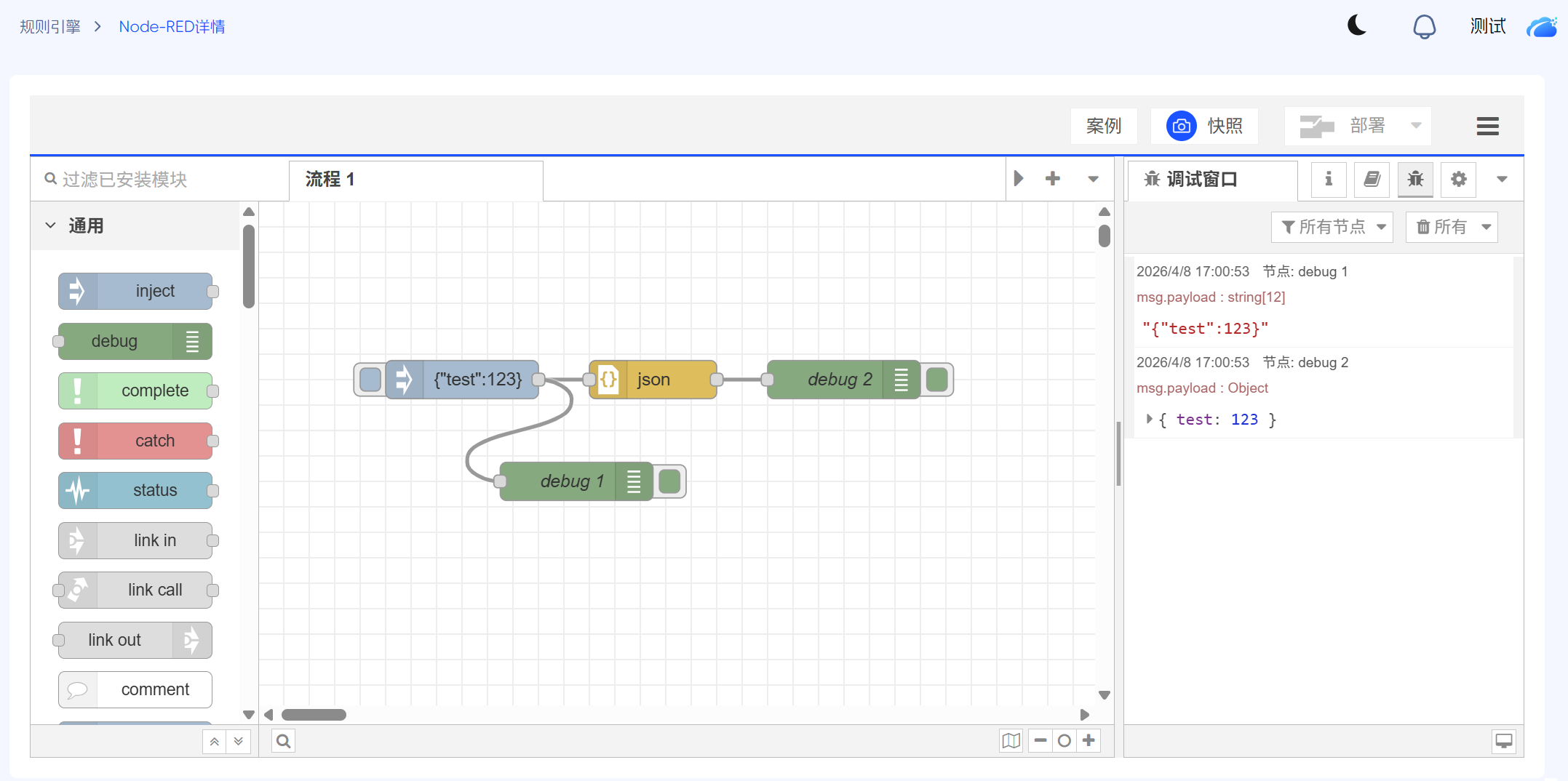Screen dimensions: 1568x781
Task: Open the help book sidebar tab
Action: tap(1372, 180)
